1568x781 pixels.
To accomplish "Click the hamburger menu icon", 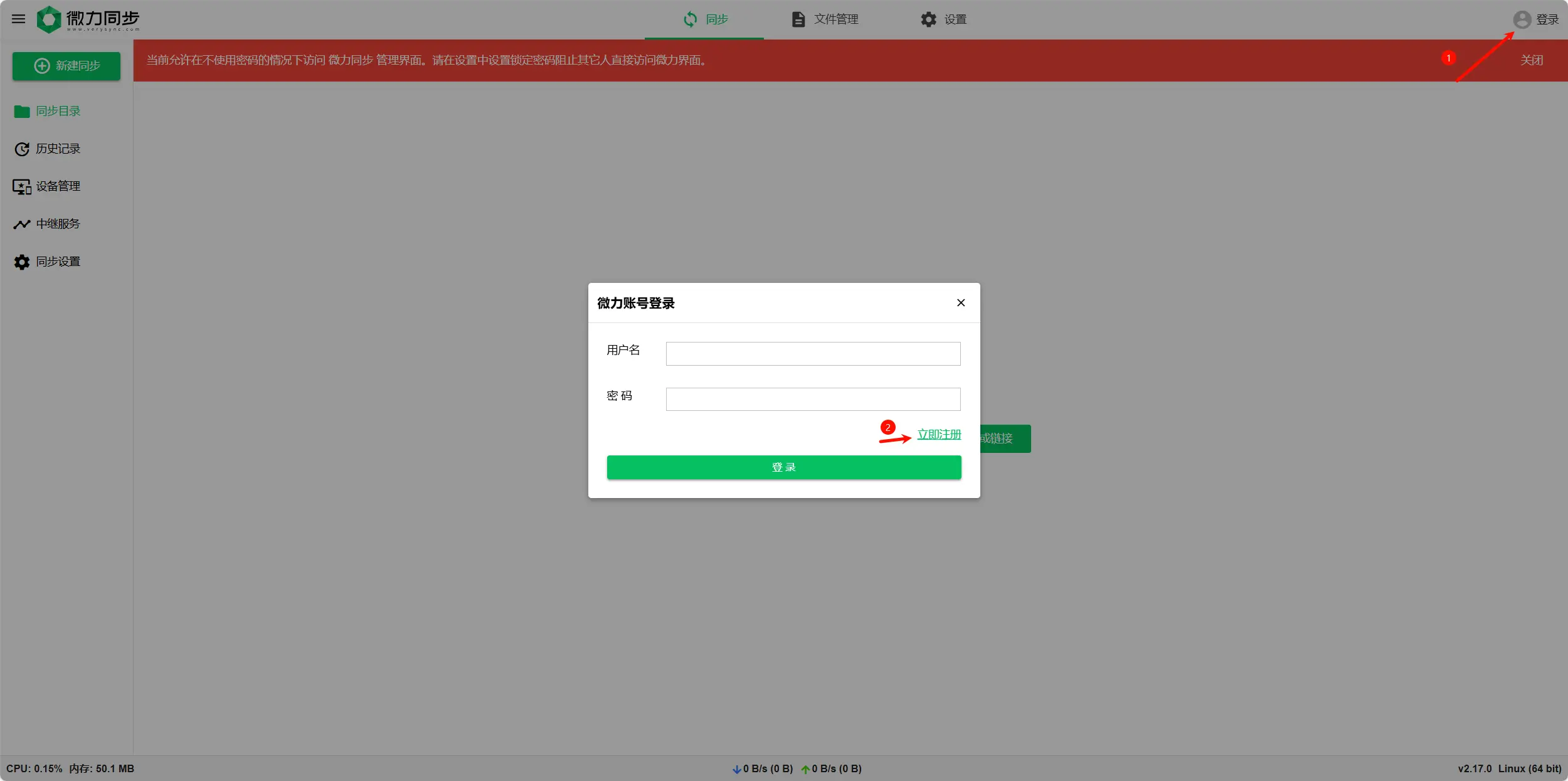I will pyautogui.click(x=19, y=19).
